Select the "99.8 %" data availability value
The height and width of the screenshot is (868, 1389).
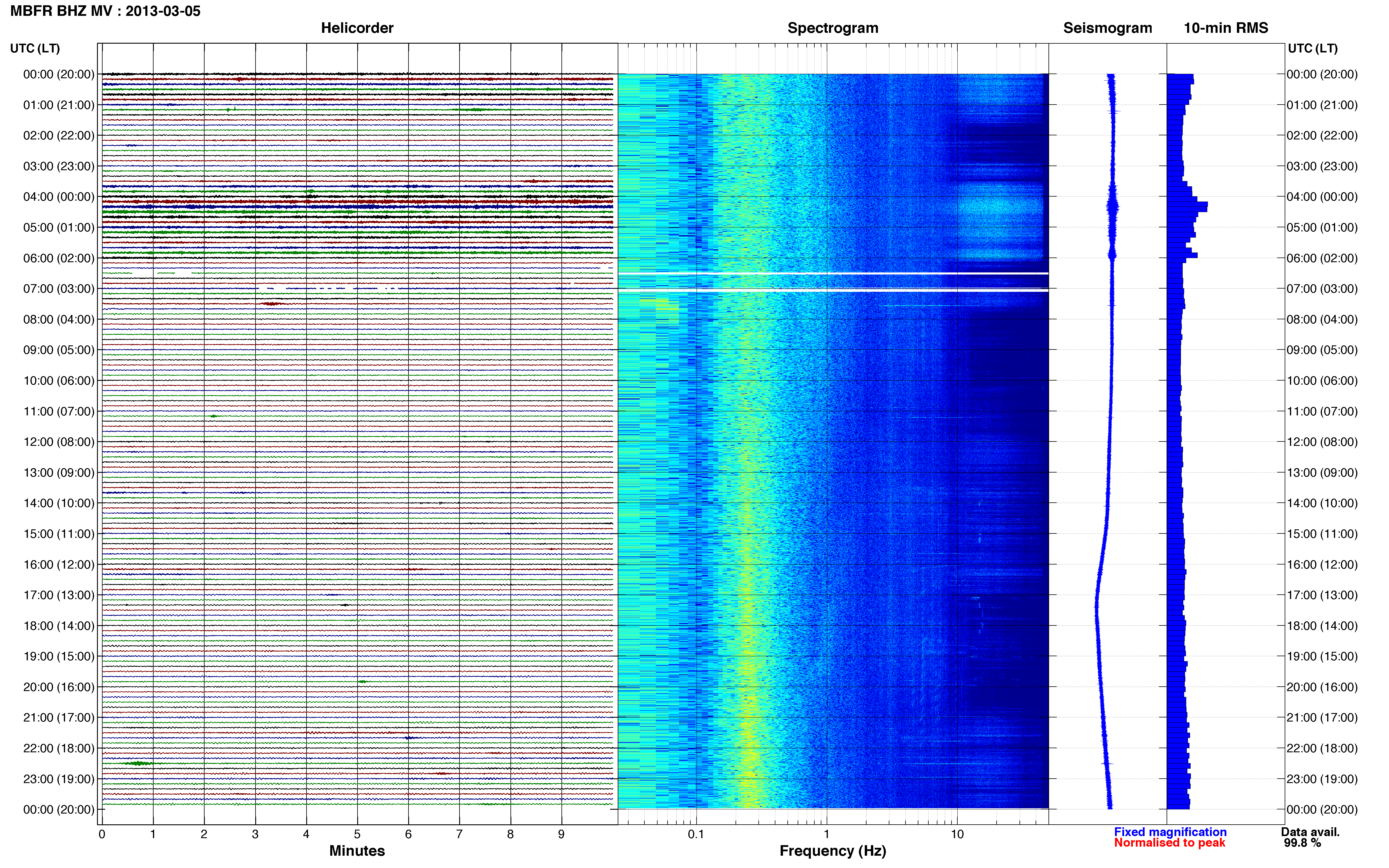1302,843
